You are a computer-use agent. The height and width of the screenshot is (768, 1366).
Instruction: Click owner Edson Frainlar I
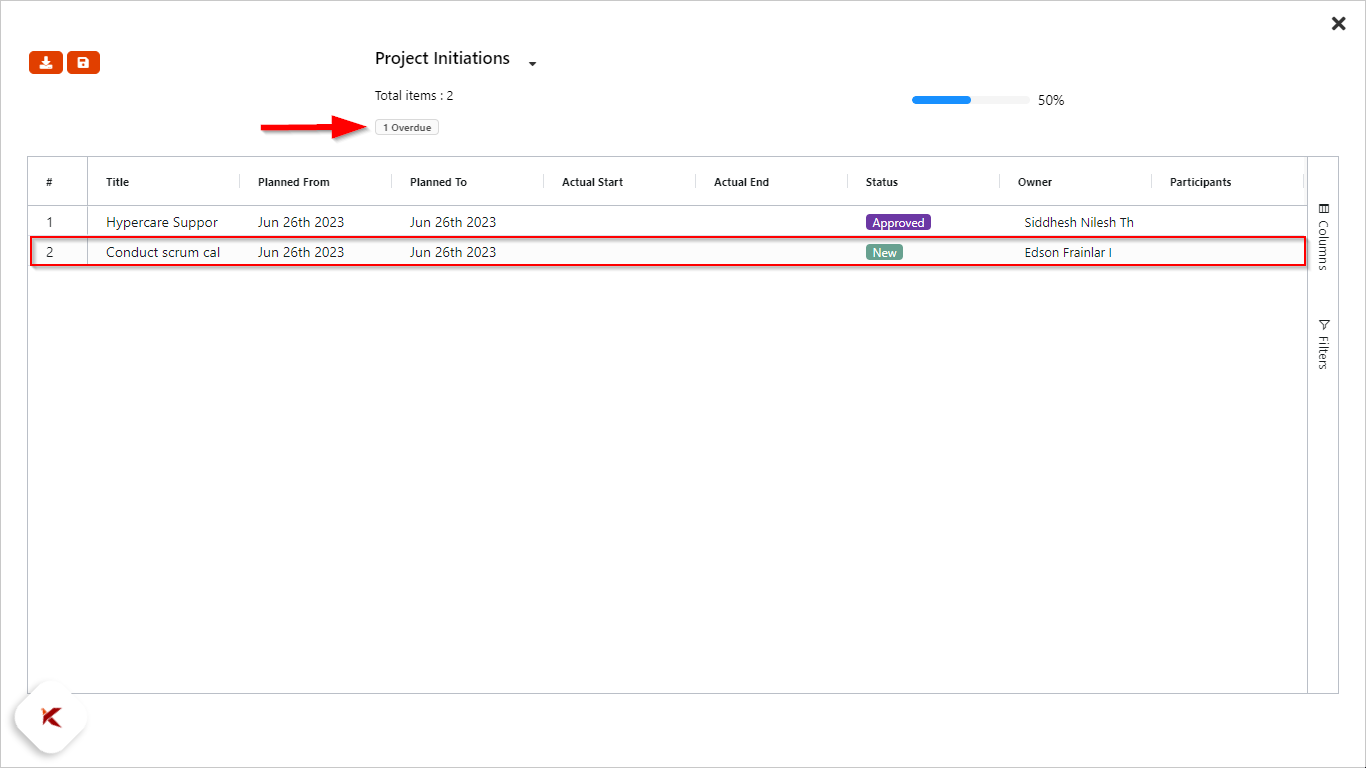1066,252
